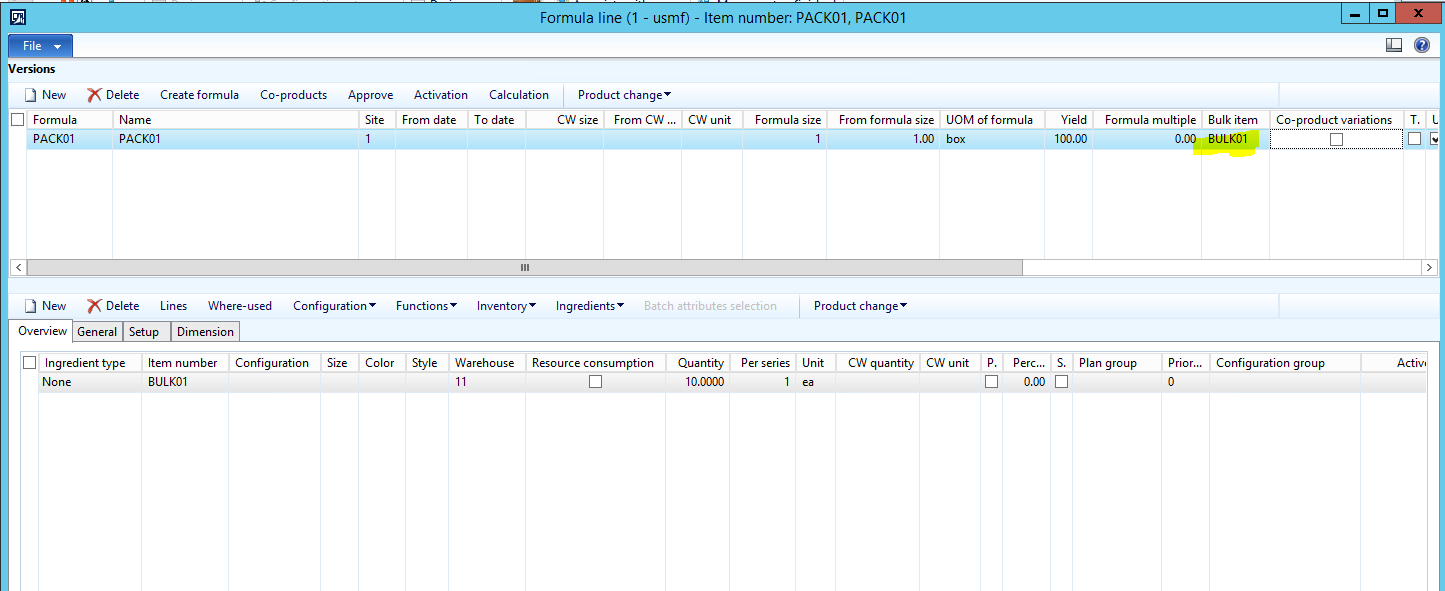1445x591 pixels.
Task: Open the Help question mark icon
Action: coord(1421,45)
